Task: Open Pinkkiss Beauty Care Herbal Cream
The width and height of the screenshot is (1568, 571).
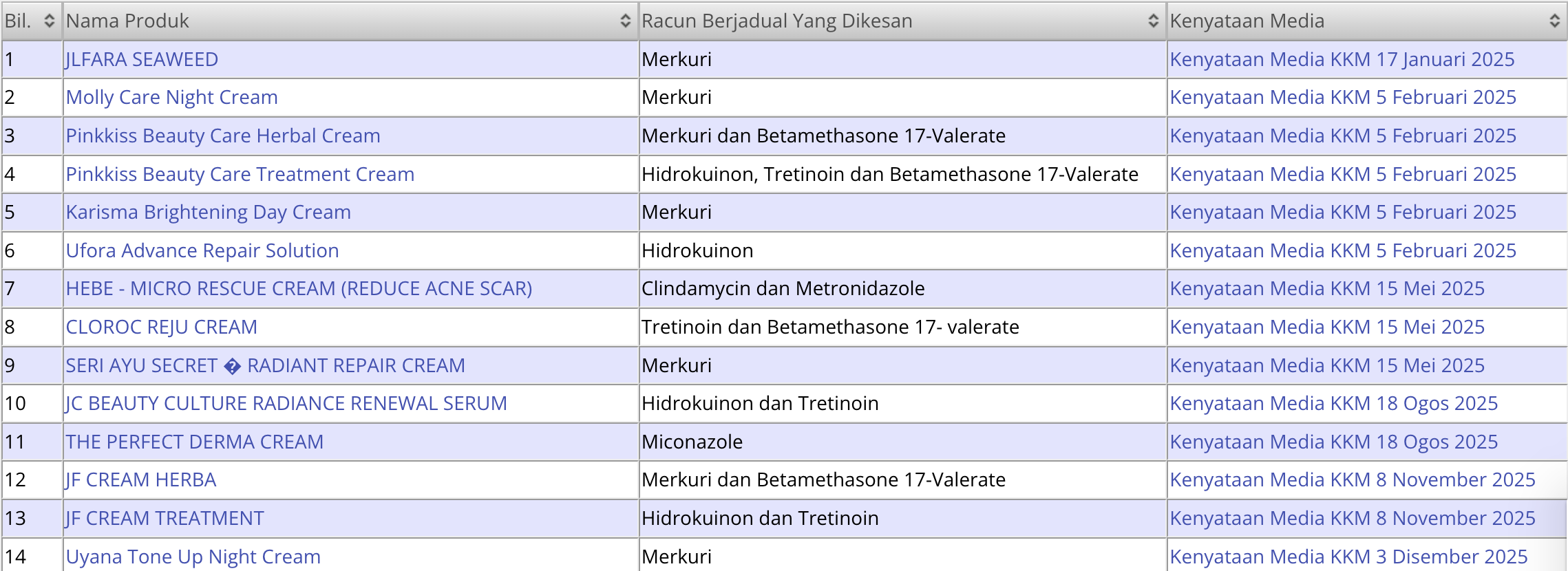Action: click(x=223, y=136)
